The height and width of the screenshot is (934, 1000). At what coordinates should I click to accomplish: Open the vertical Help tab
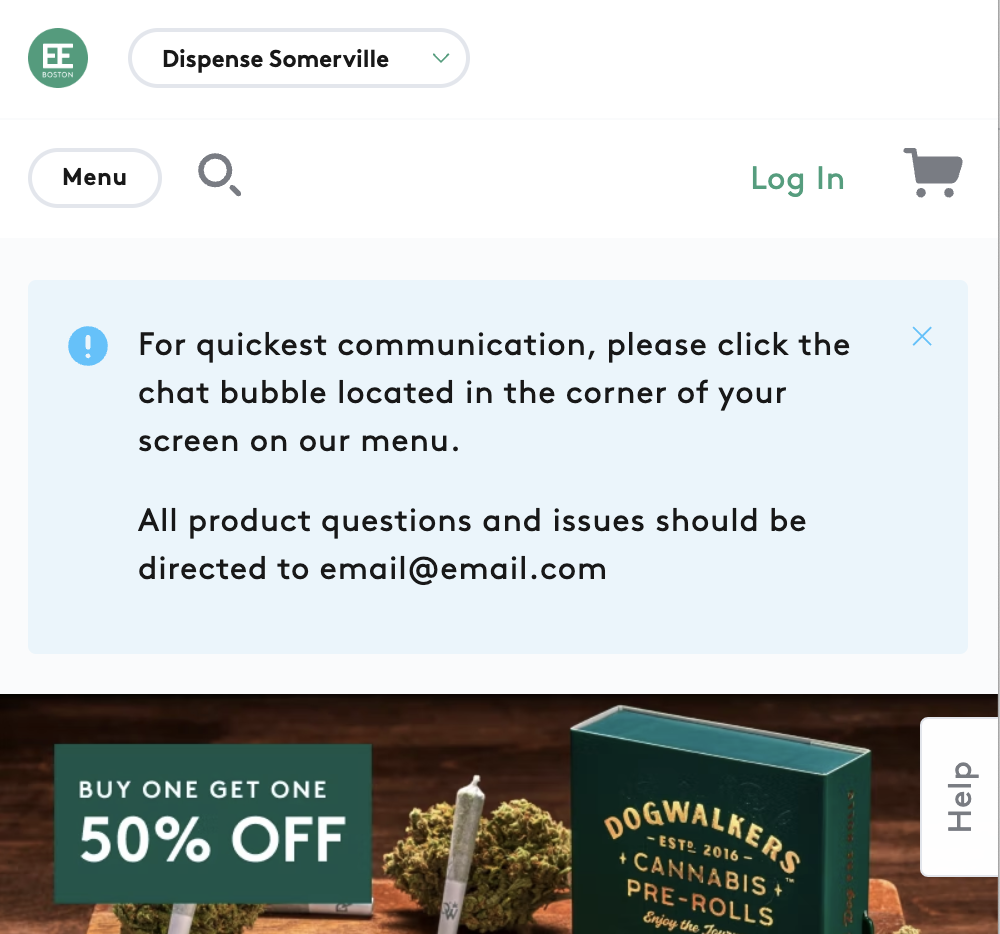(x=960, y=797)
